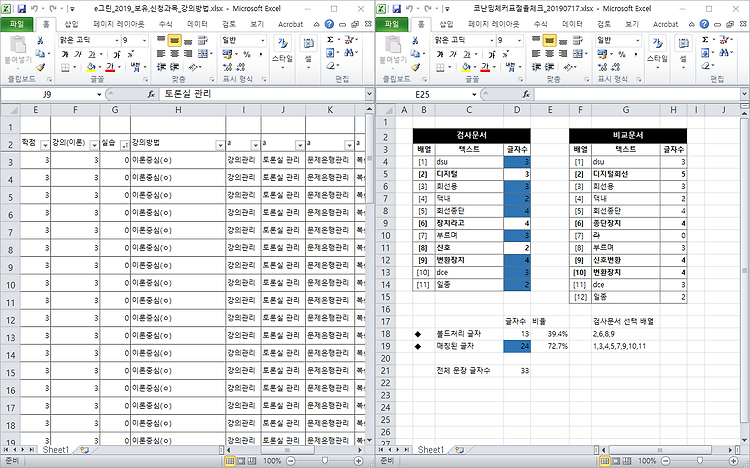Toggle align right in 코난임체커 workbook
The width and height of the screenshot is (750, 468).
point(563,54)
